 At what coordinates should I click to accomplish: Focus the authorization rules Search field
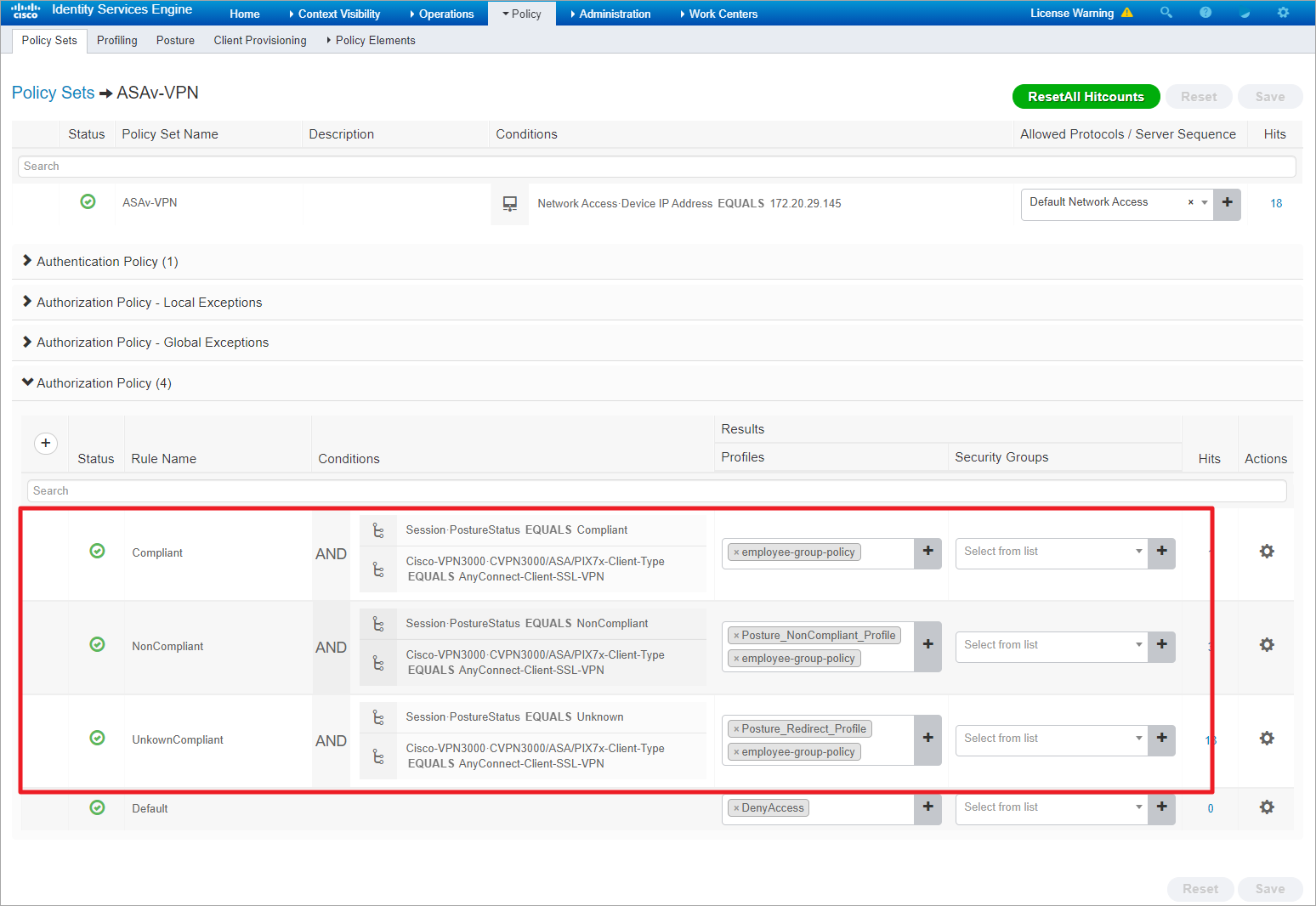pyautogui.click(x=656, y=491)
